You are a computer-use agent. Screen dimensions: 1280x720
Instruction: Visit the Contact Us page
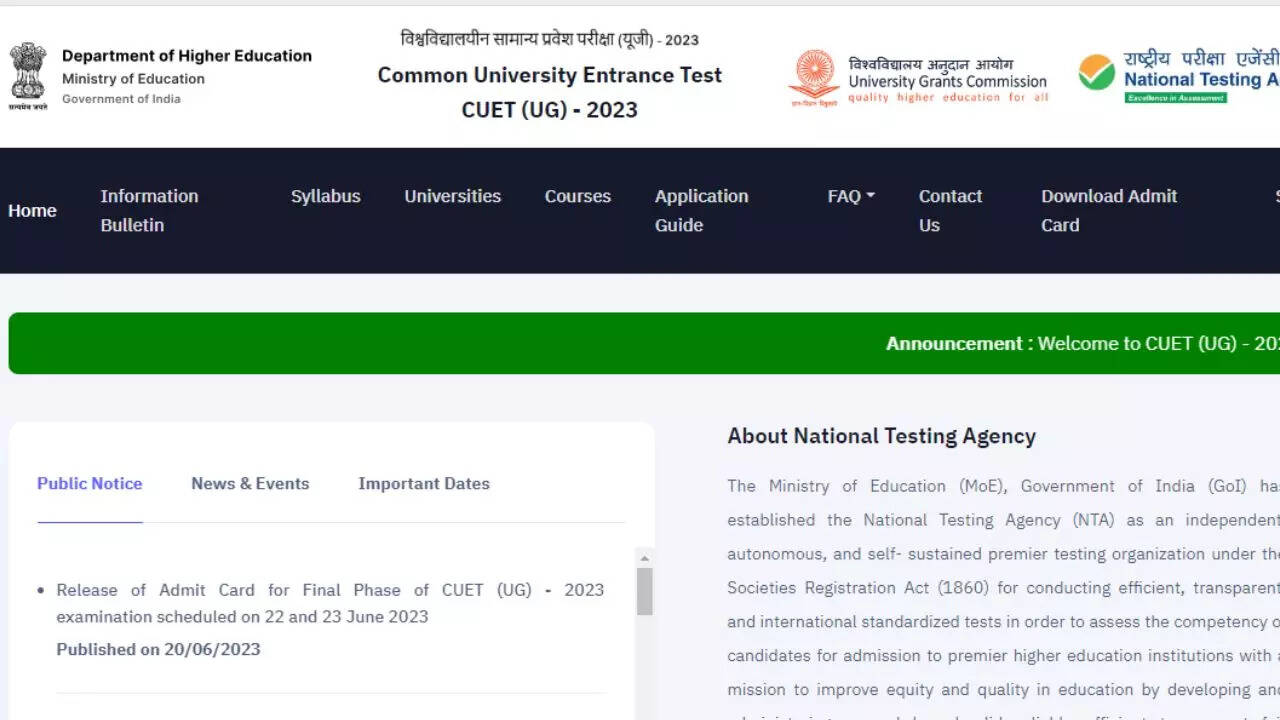point(950,210)
